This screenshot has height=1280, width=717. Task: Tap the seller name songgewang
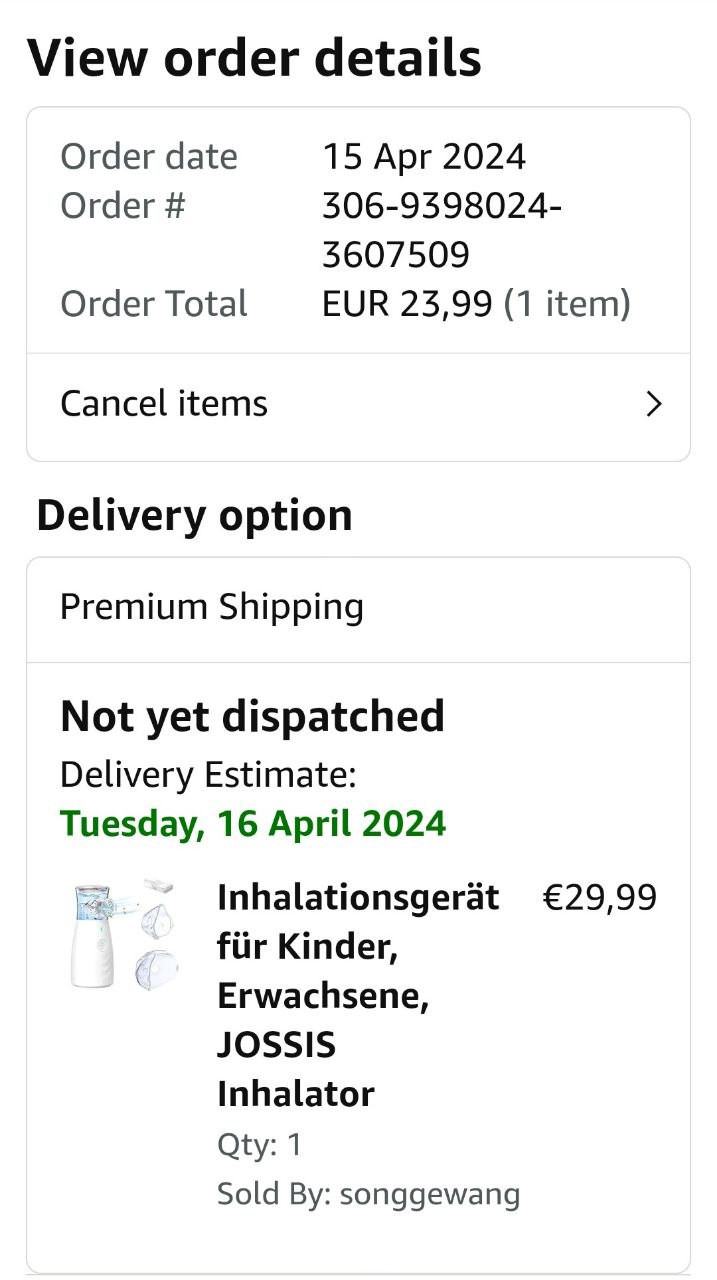coord(430,1194)
